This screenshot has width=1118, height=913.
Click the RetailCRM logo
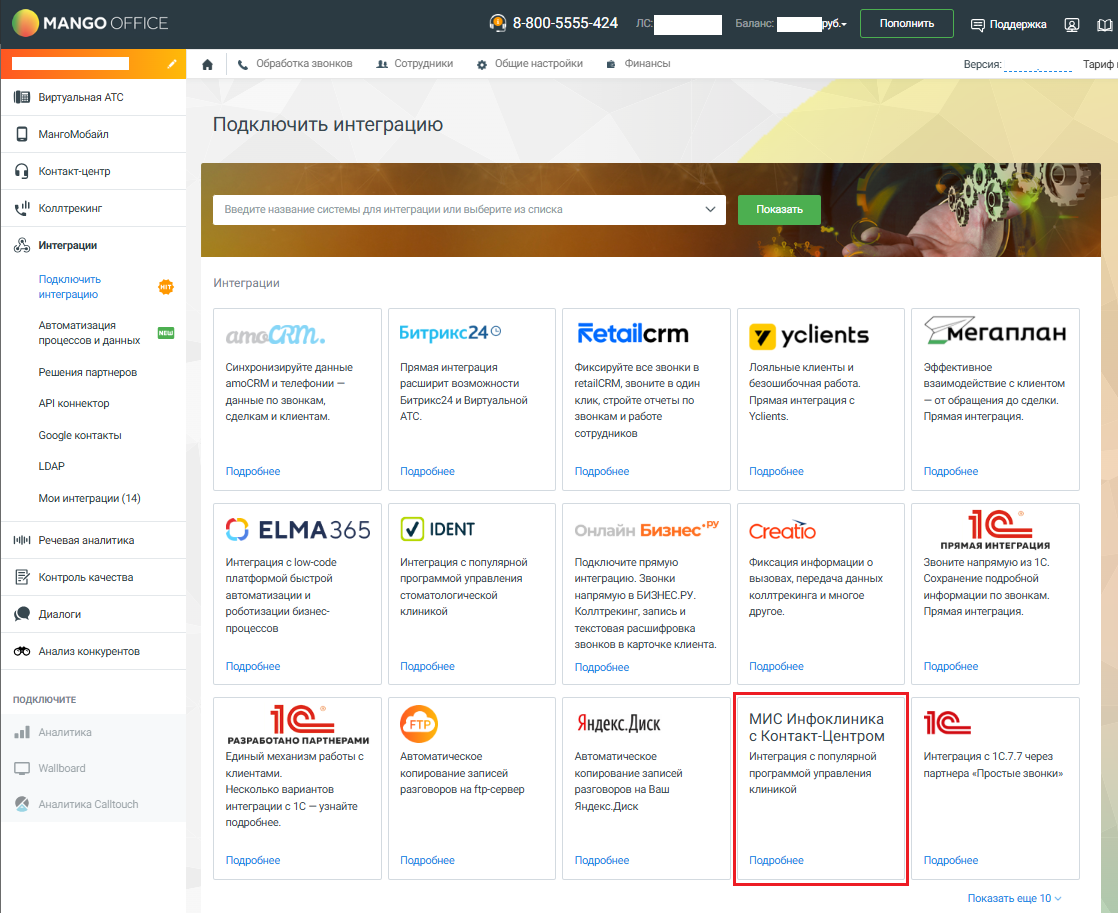[x=632, y=333]
